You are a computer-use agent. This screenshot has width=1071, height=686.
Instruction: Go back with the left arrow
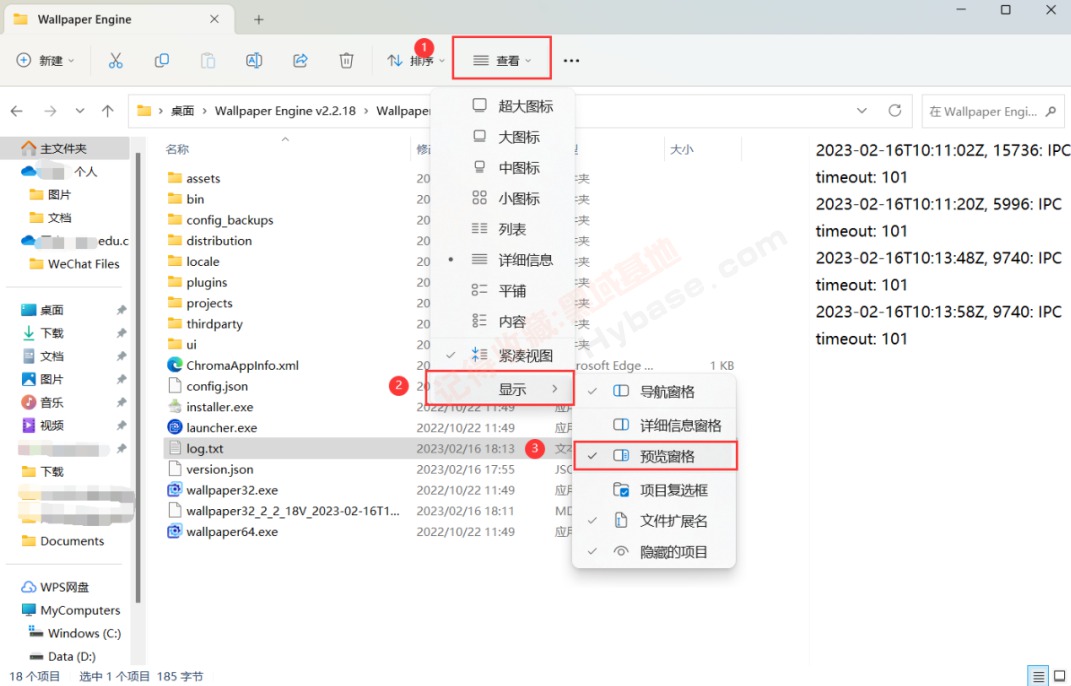coord(17,111)
